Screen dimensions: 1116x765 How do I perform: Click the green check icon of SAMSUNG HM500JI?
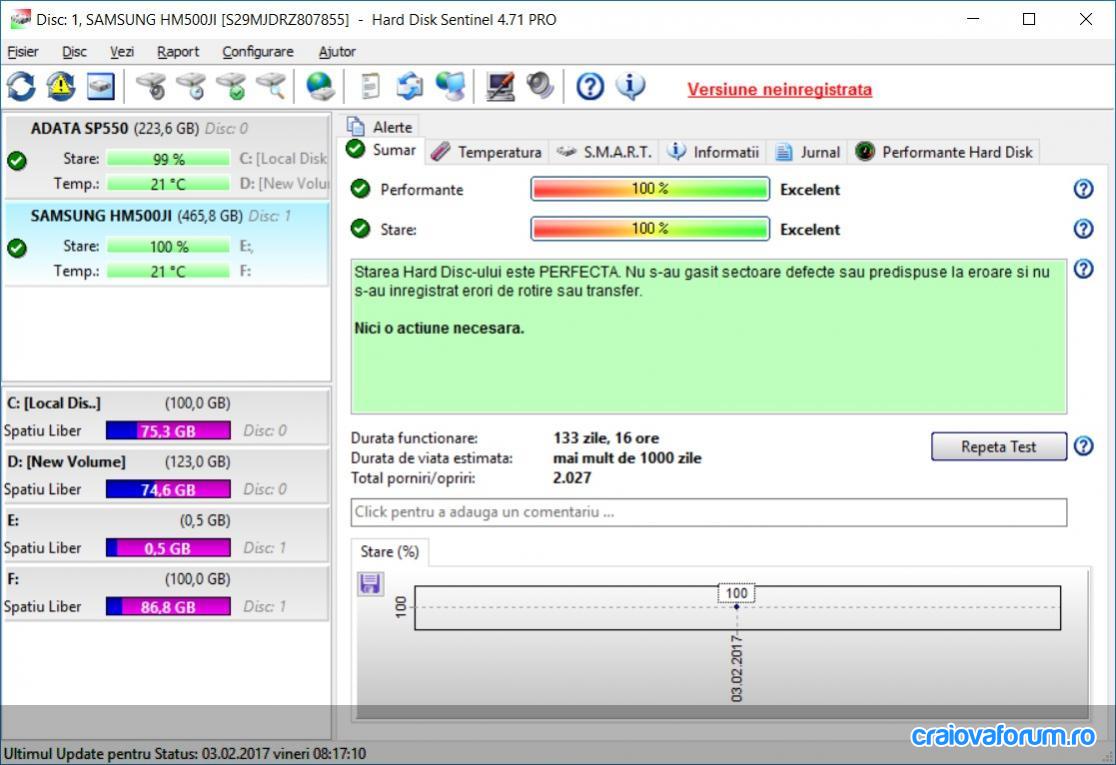pyautogui.click(x=17, y=248)
